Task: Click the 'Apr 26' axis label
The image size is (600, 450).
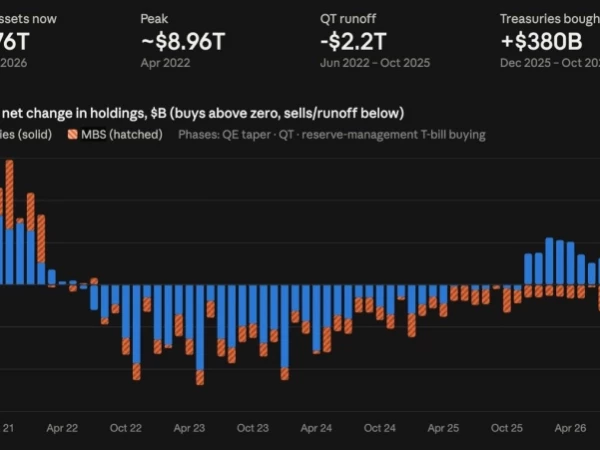Action: [x=570, y=428]
